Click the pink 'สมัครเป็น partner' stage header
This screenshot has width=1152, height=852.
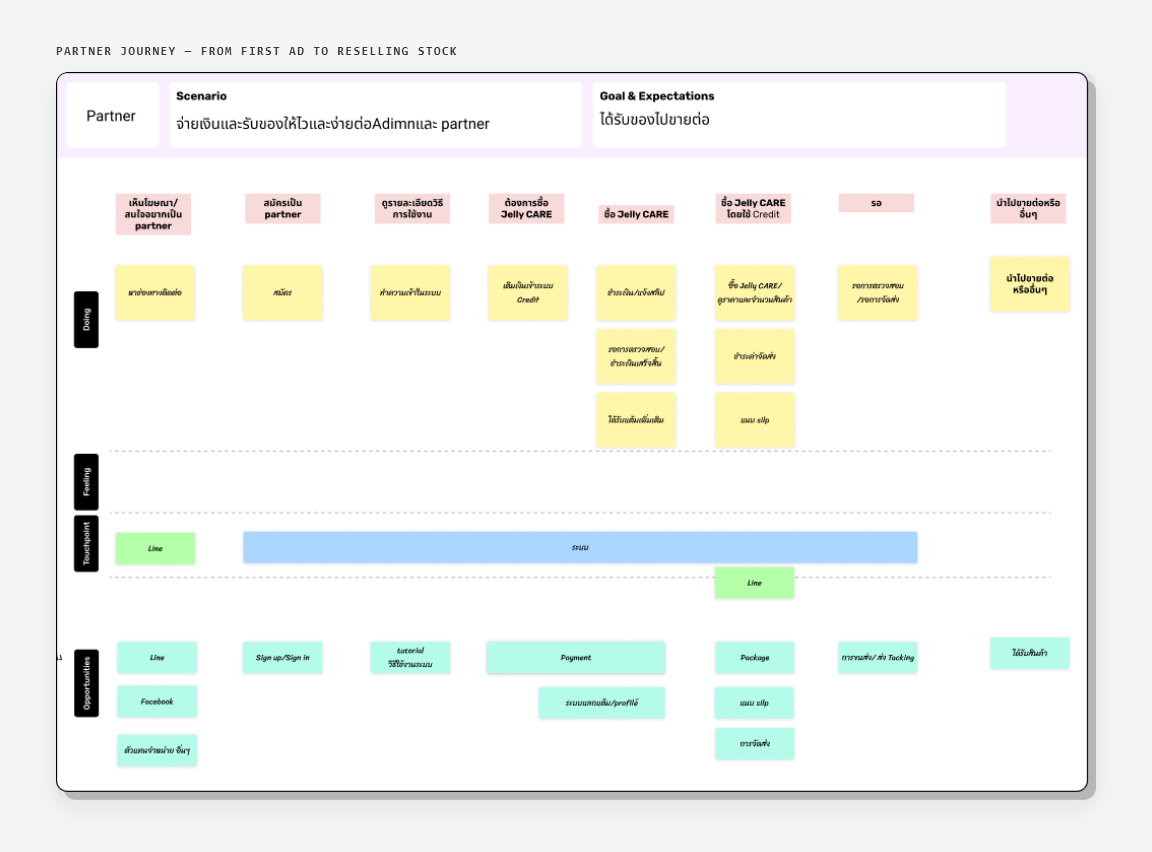tap(283, 209)
